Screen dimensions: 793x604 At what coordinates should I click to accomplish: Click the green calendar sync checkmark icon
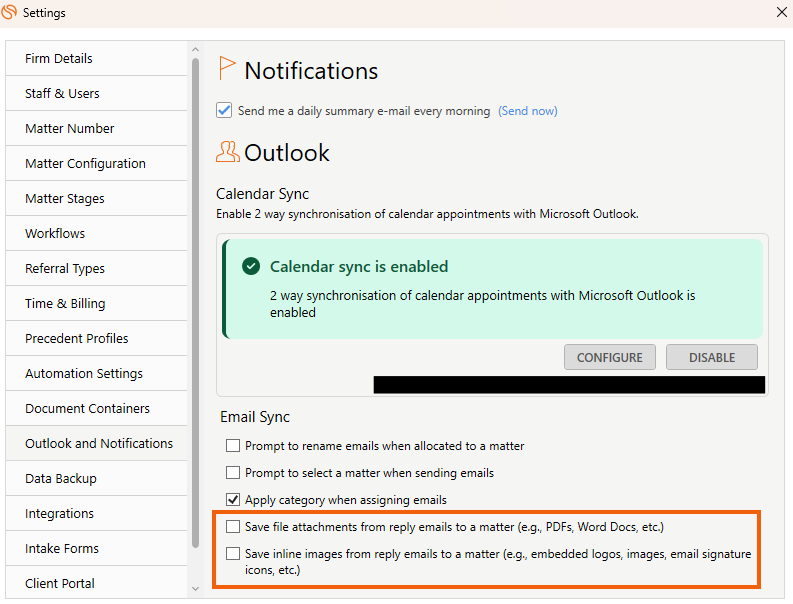click(x=251, y=266)
